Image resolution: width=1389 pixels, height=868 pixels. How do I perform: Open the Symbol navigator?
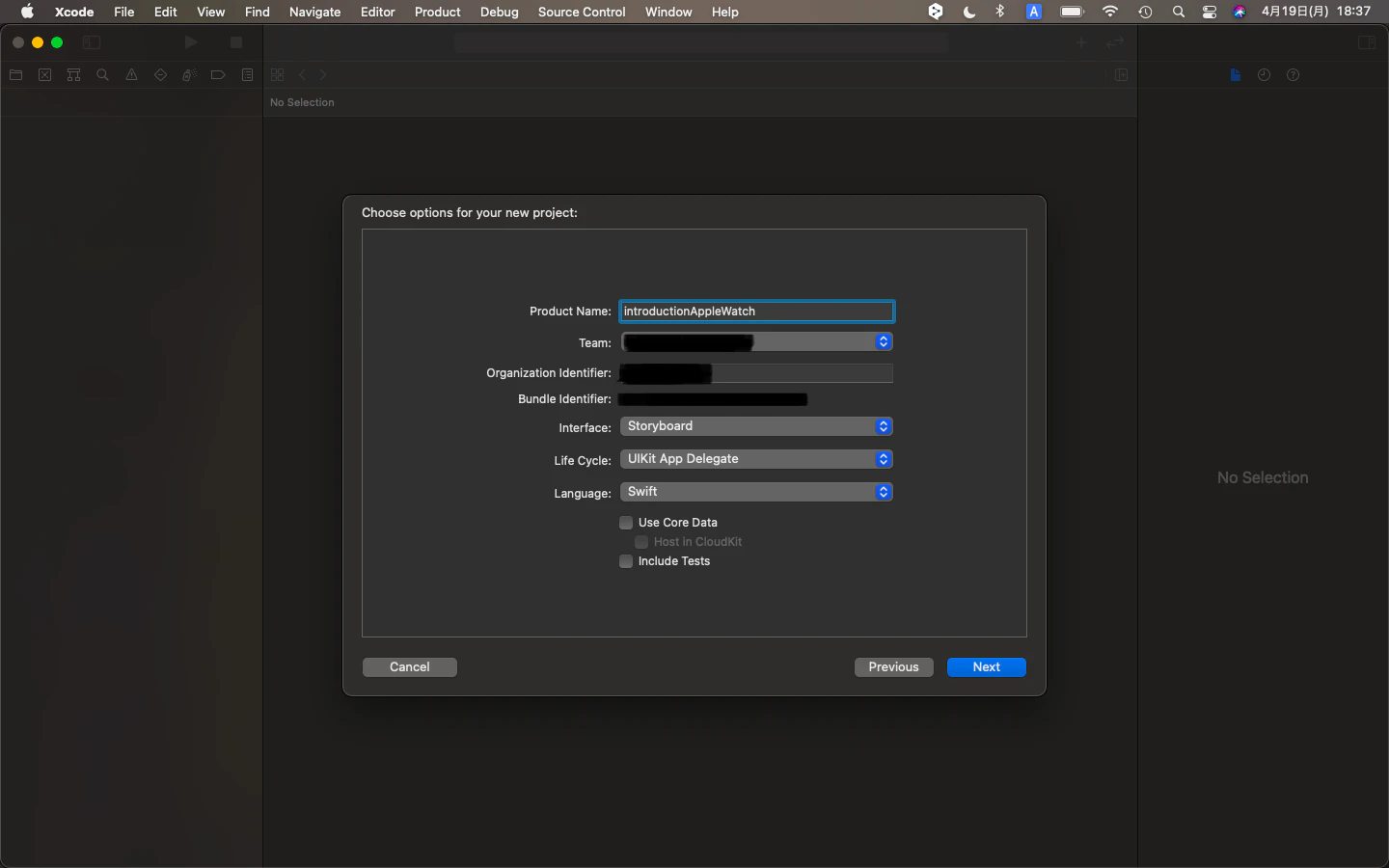coord(73,75)
